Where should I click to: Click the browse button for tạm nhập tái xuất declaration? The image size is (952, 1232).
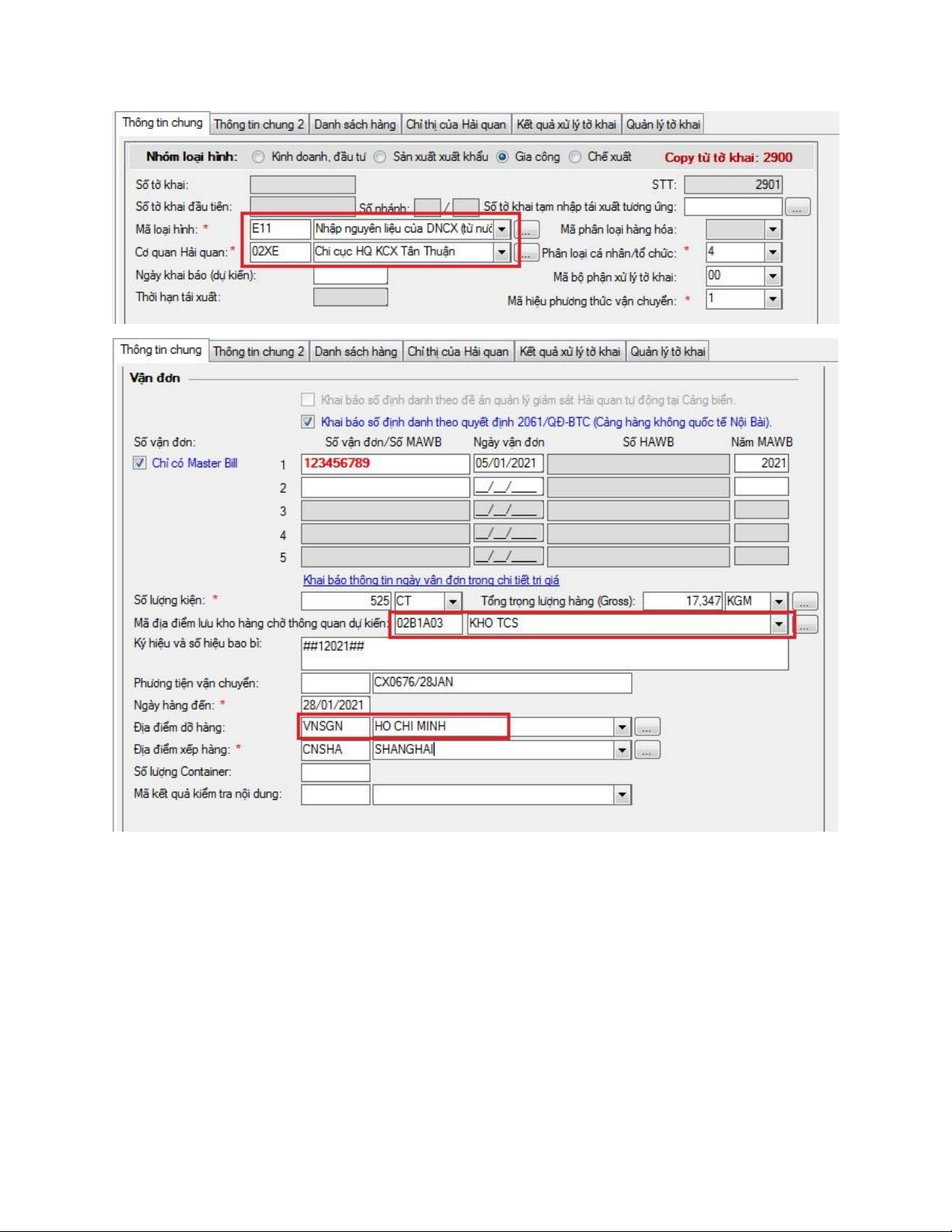(x=797, y=208)
